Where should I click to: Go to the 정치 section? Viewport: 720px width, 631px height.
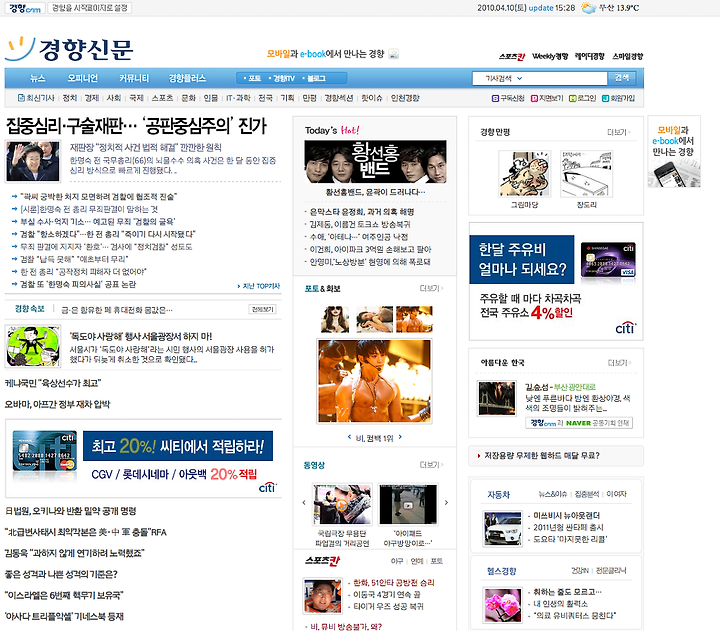[70, 98]
